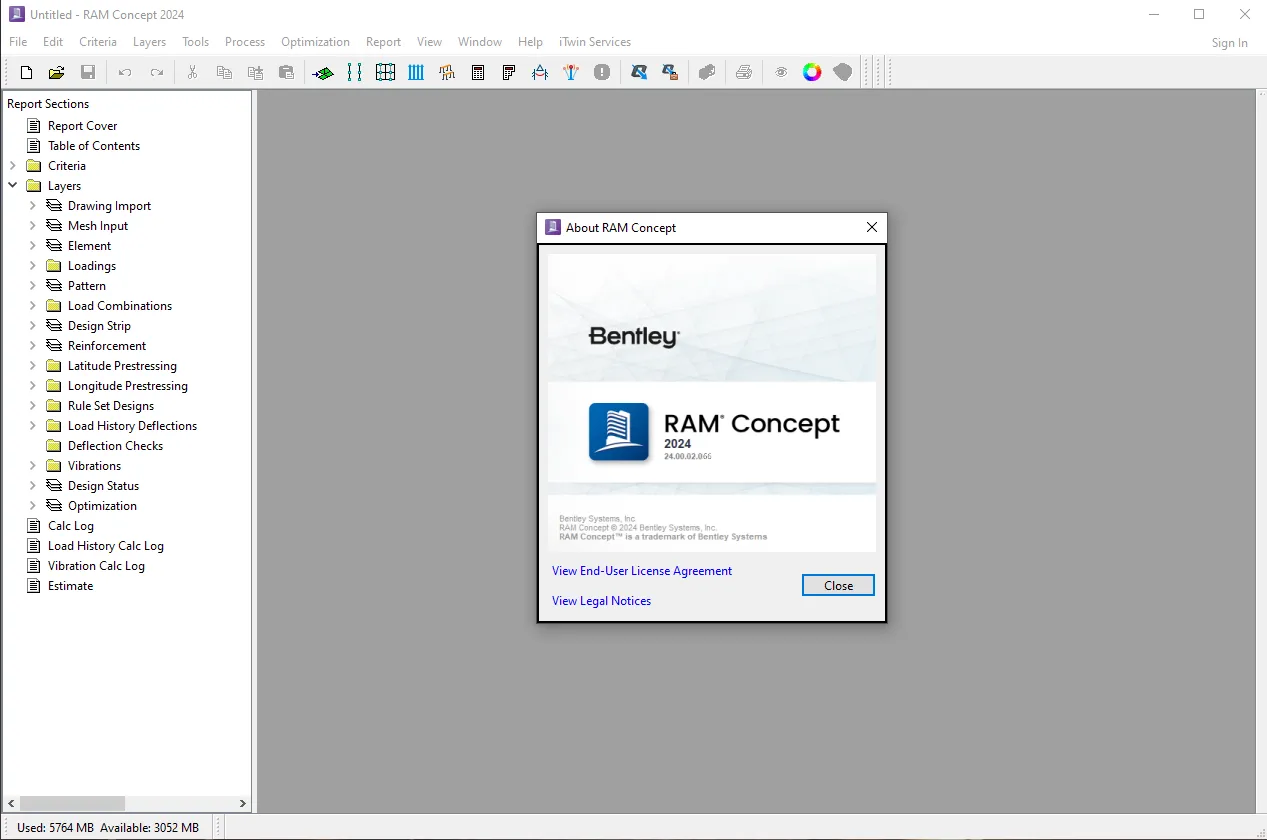Open View End-User License Agreement link

pos(642,571)
